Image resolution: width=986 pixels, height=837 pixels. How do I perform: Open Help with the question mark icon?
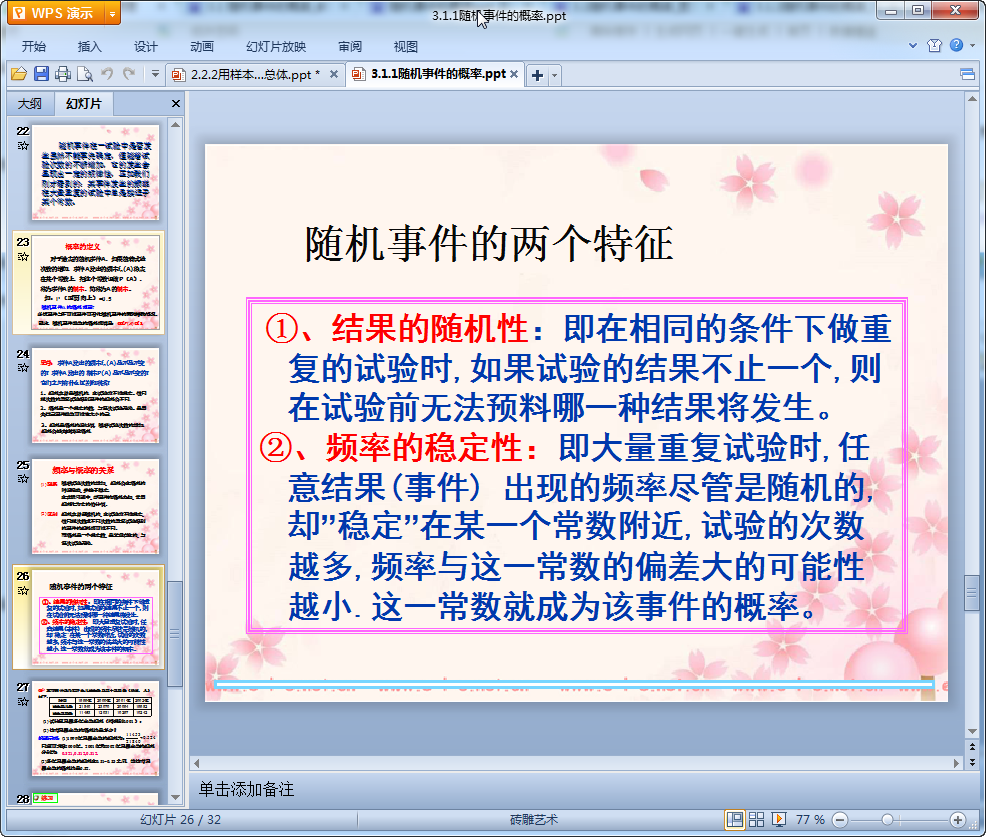[x=956, y=45]
